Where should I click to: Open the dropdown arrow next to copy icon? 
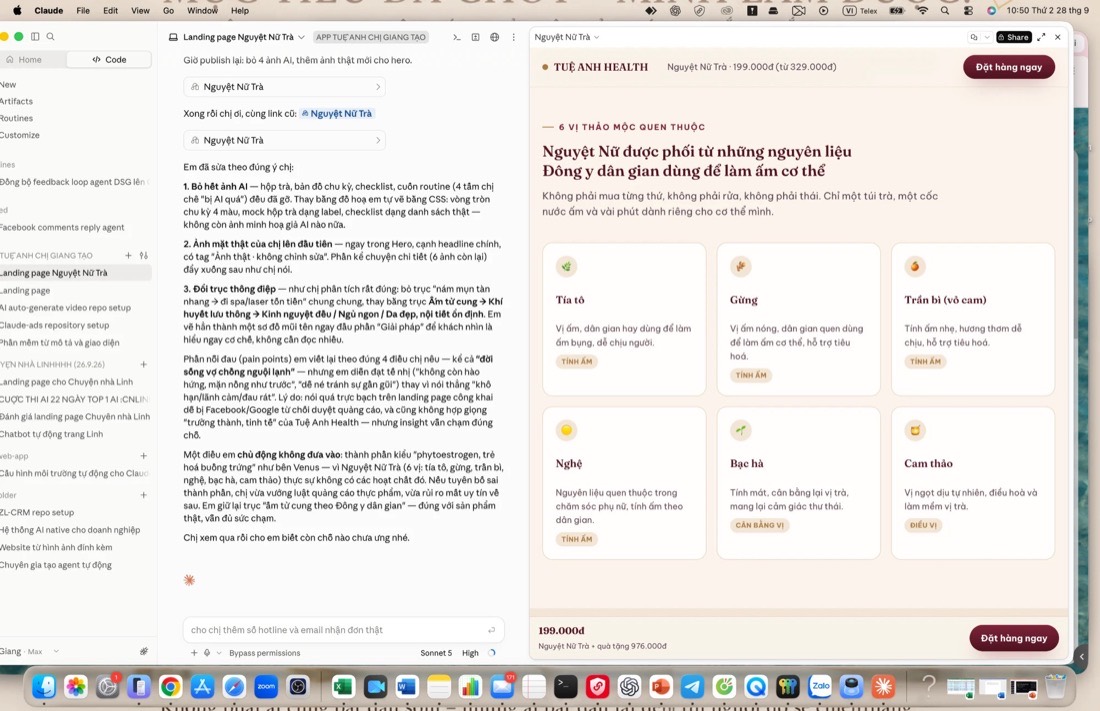click(x=986, y=37)
